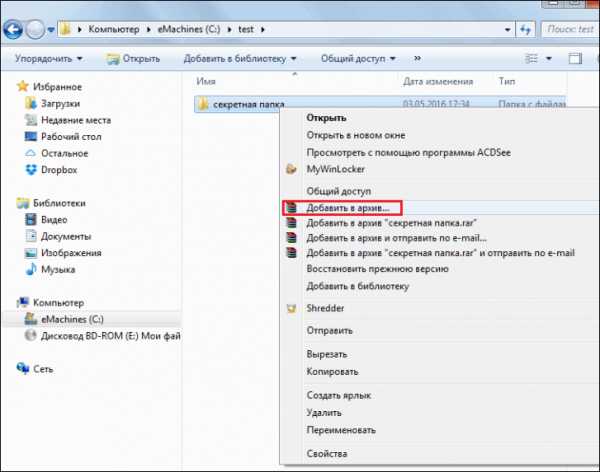Click the Открыть toolbar button
Screen dimensions: 600x472
click(x=133, y=59)
